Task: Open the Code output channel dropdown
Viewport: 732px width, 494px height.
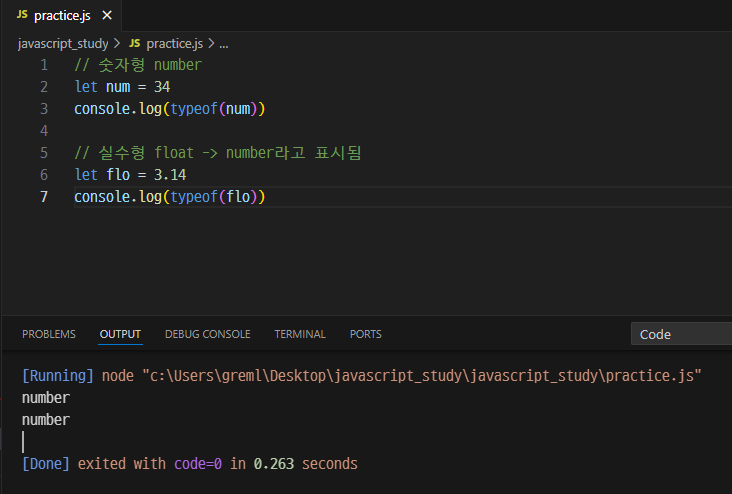Action: [681, 334]
